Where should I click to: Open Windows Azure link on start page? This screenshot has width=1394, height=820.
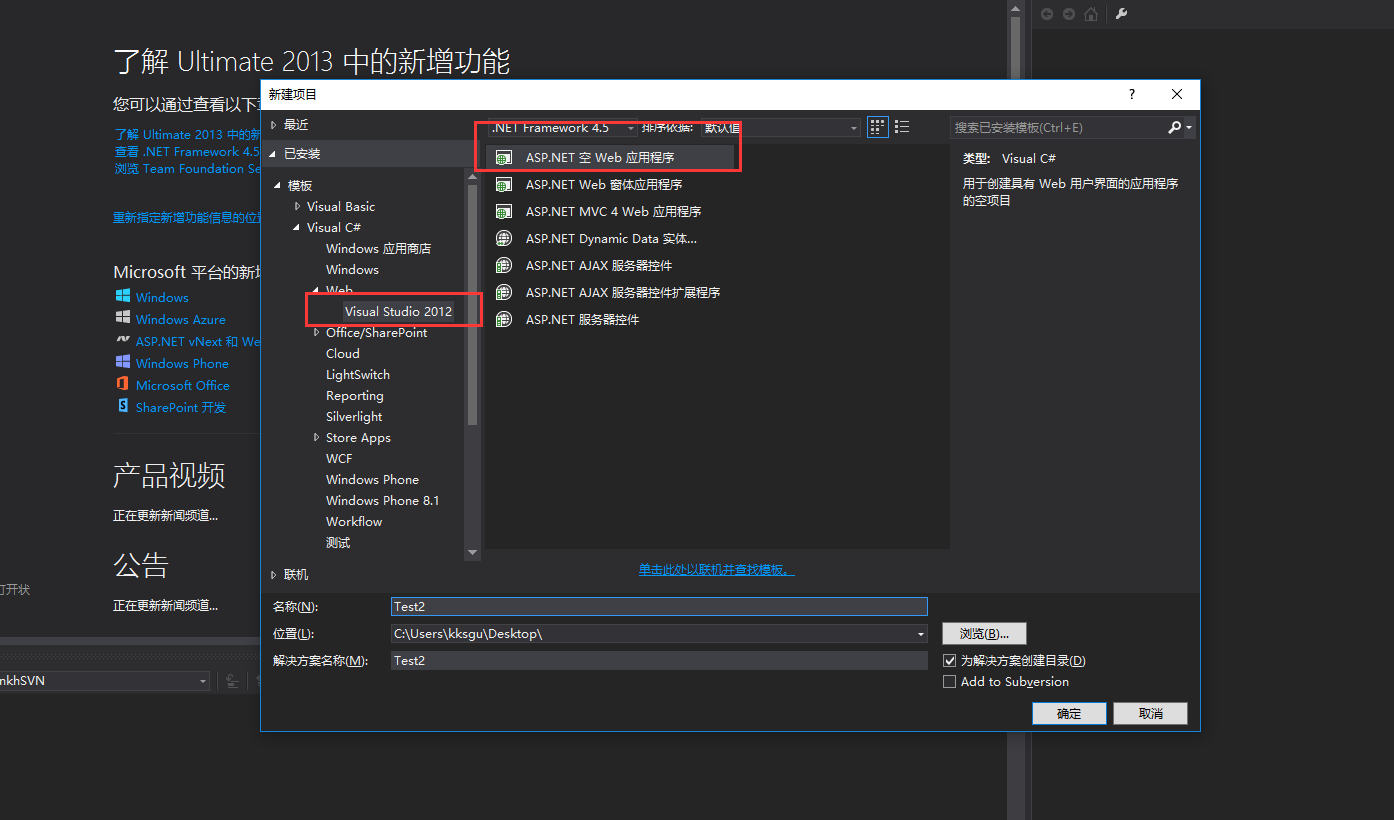[x=181, y=320]
